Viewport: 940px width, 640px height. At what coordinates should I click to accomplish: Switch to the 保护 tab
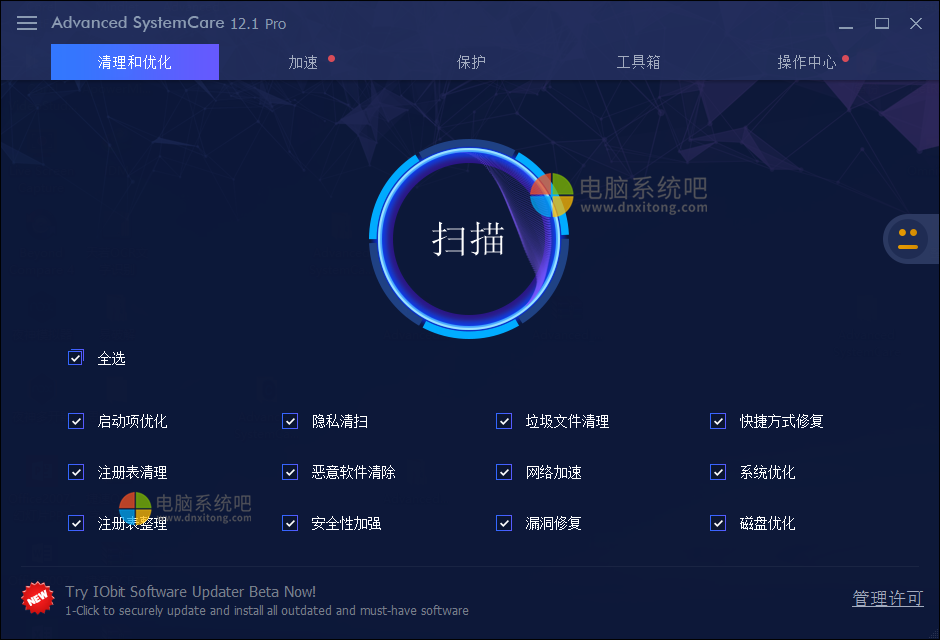(471, 62)
